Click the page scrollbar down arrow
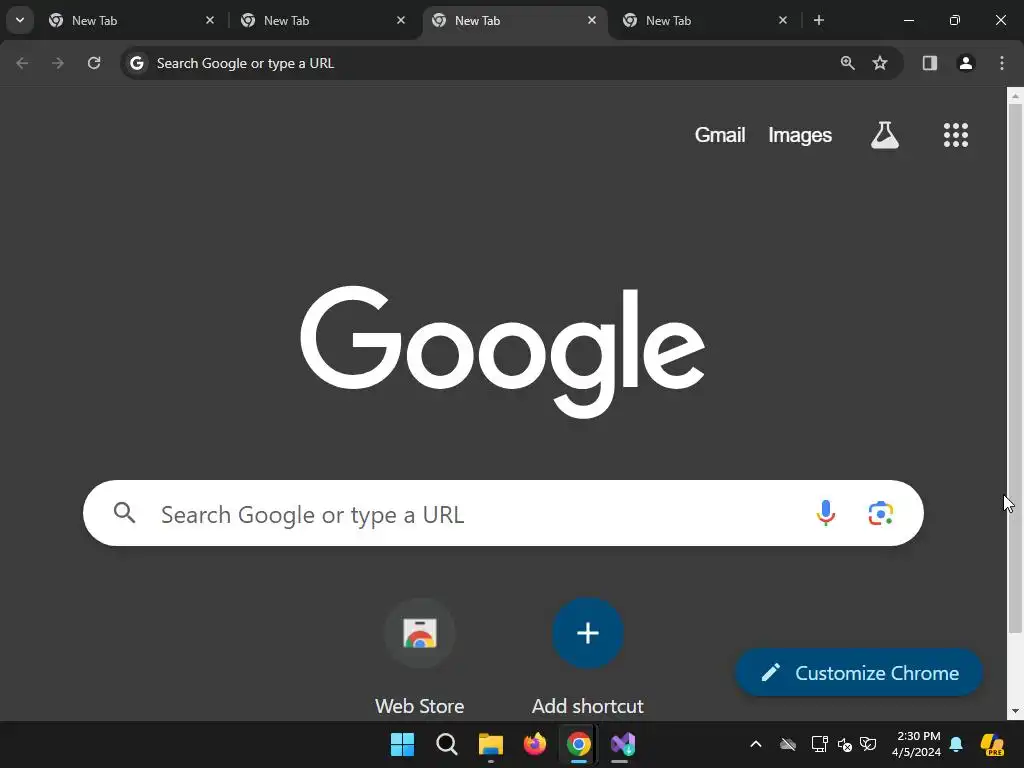The width and height of the screenshot is (1024, 768). (x=1015, y=711)
